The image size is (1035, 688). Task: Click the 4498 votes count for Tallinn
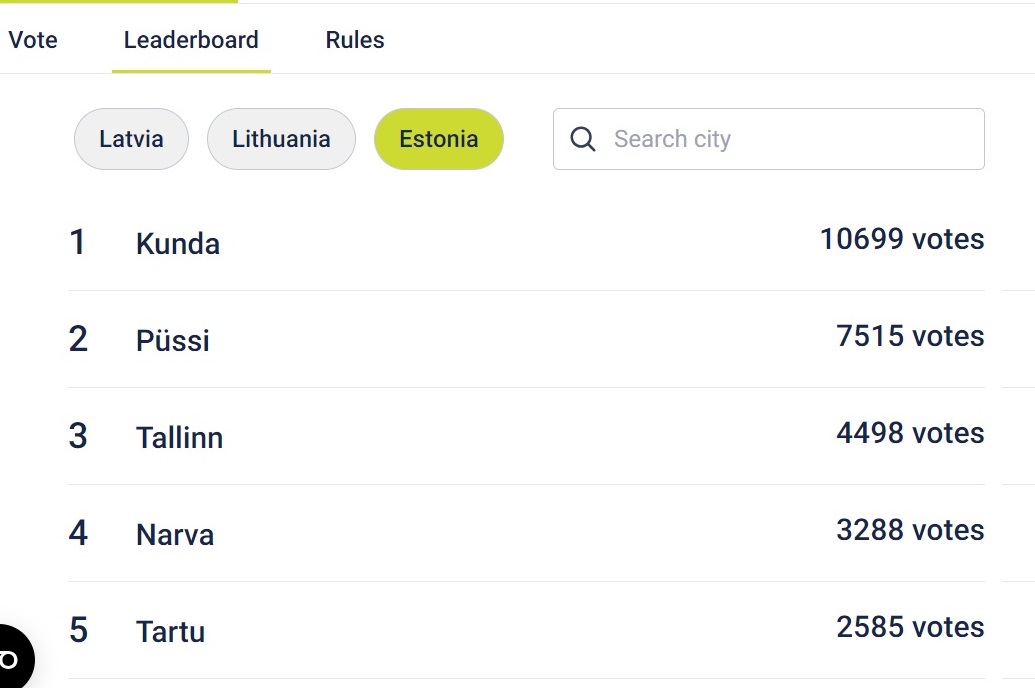pyautogui.click(x=910, y=433)
